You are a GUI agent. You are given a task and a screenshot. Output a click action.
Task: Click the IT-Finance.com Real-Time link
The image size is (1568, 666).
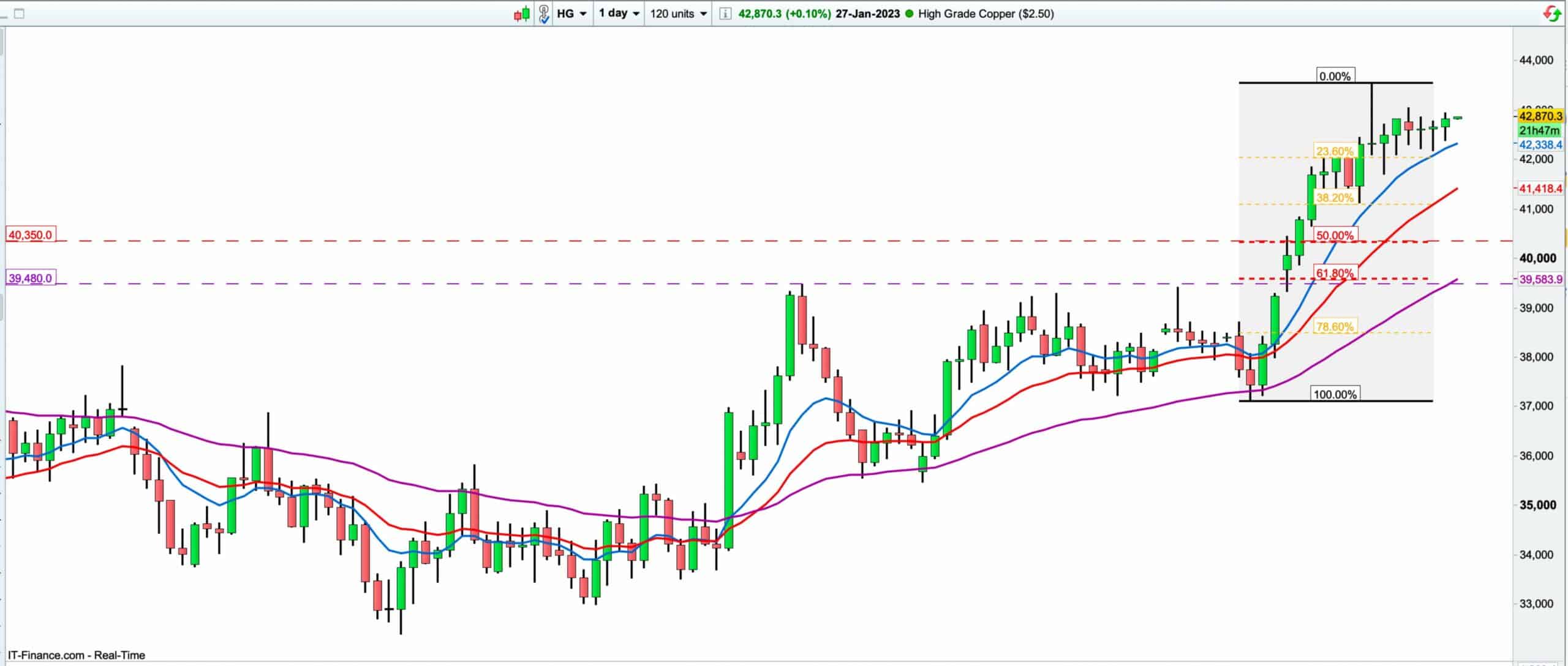coord(77,655)
